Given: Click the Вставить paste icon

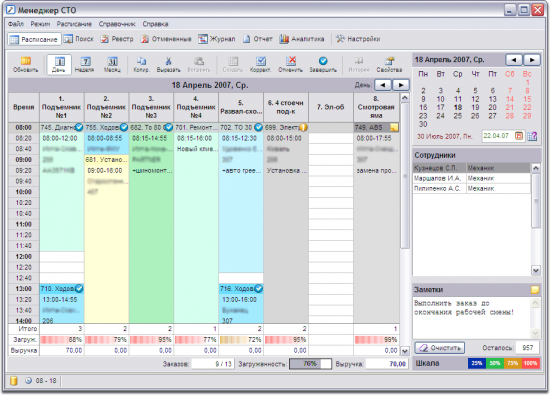Looking at the screenshot, I should (x=199, y=65).
